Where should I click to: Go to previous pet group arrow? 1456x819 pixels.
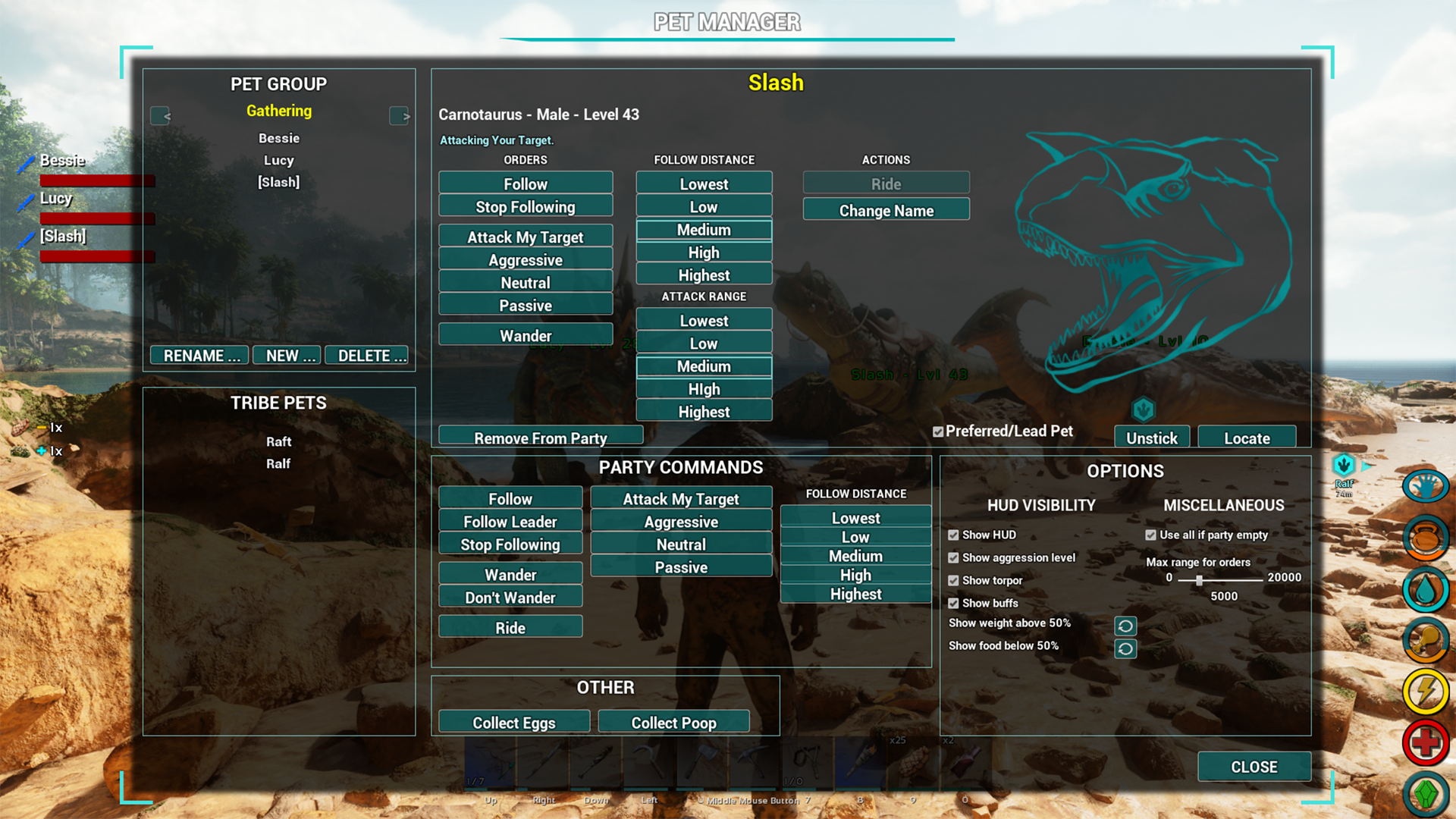coord(161,115)
